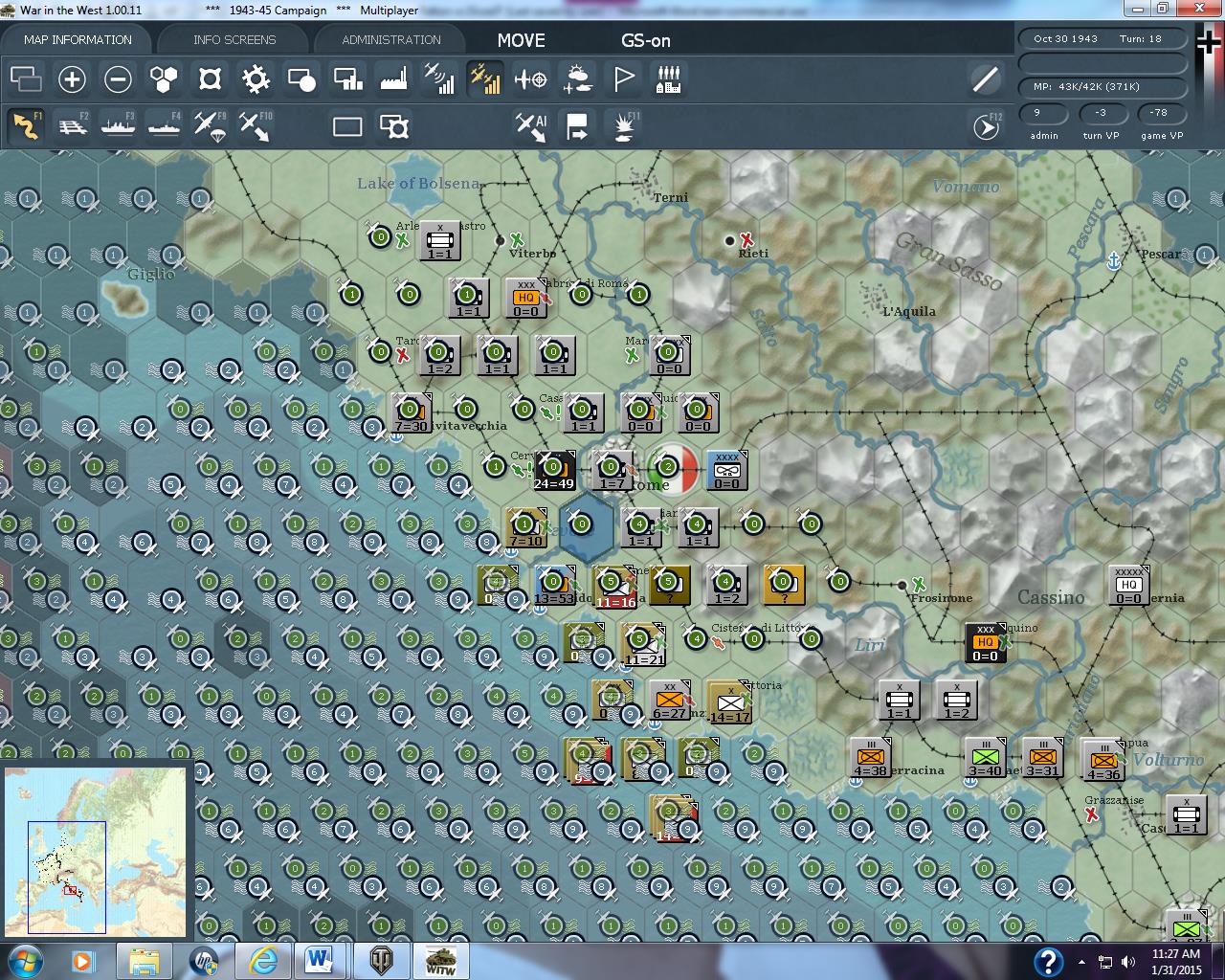
Task: Toggle the white air recon levels icon
Action: tap(439, 78)
